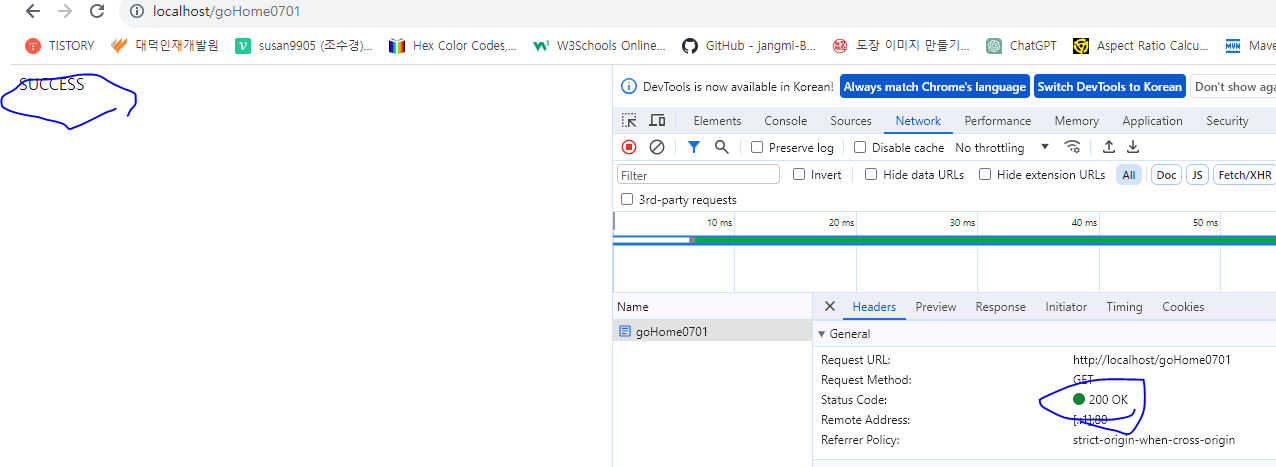Enable the Disable cache checkbox

[860, 147]
